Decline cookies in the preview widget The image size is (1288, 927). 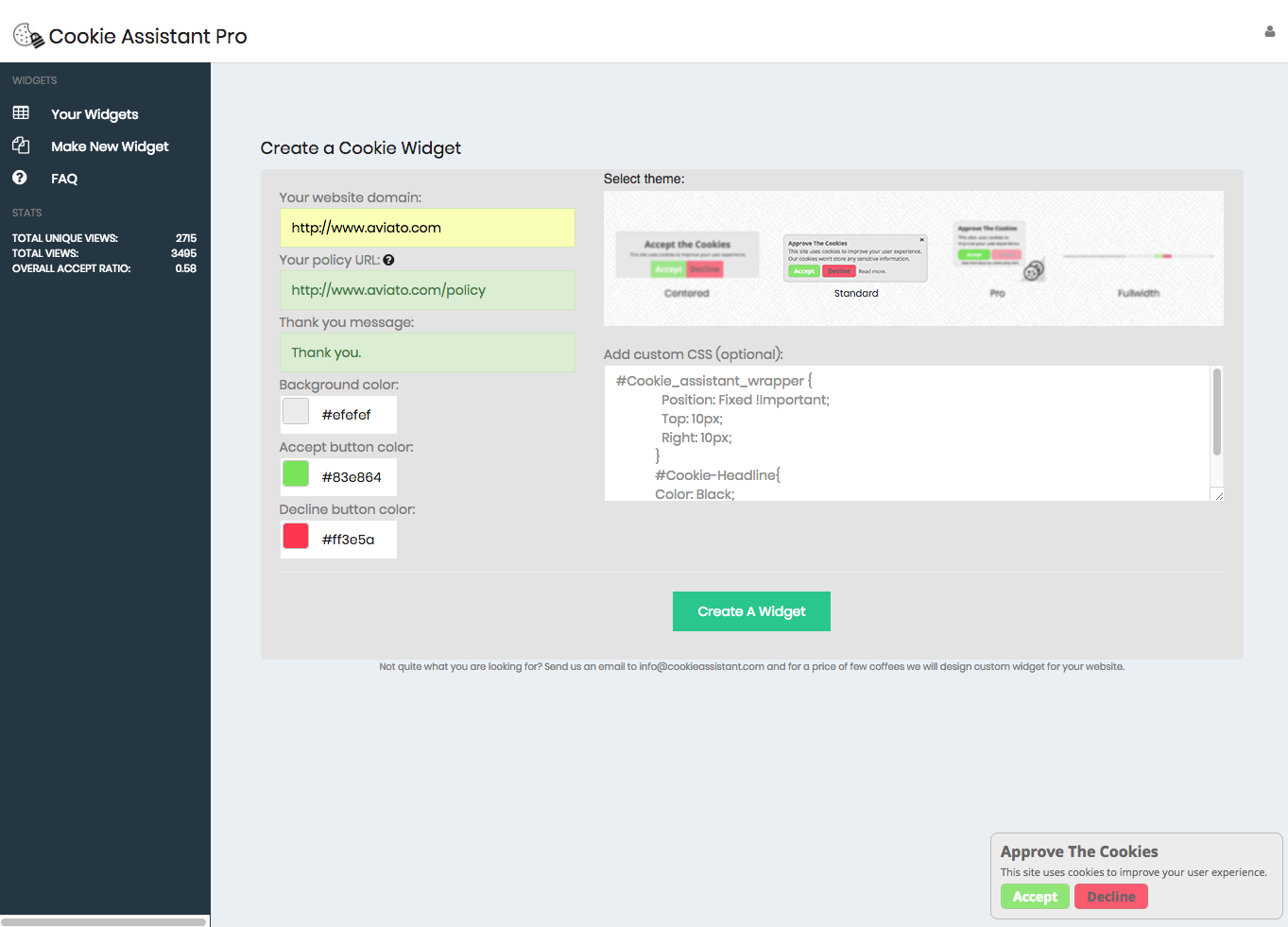(x=1111, y=897)
